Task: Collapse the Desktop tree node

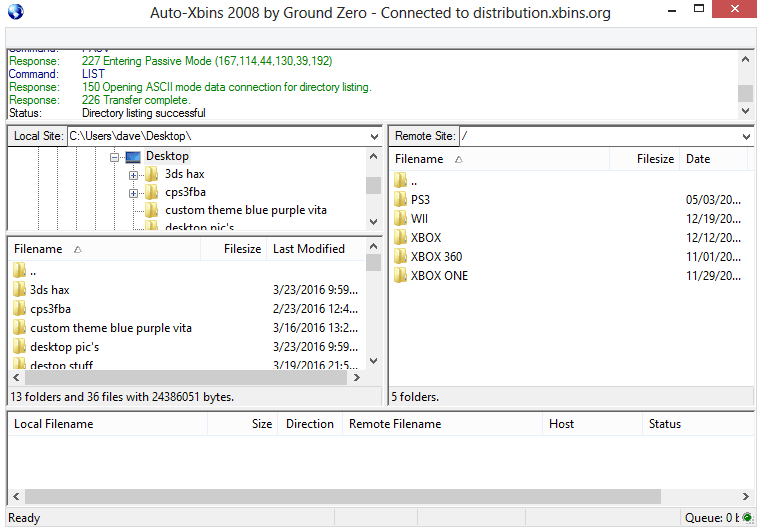Action: pyautogui.click(x=115, y=157)
